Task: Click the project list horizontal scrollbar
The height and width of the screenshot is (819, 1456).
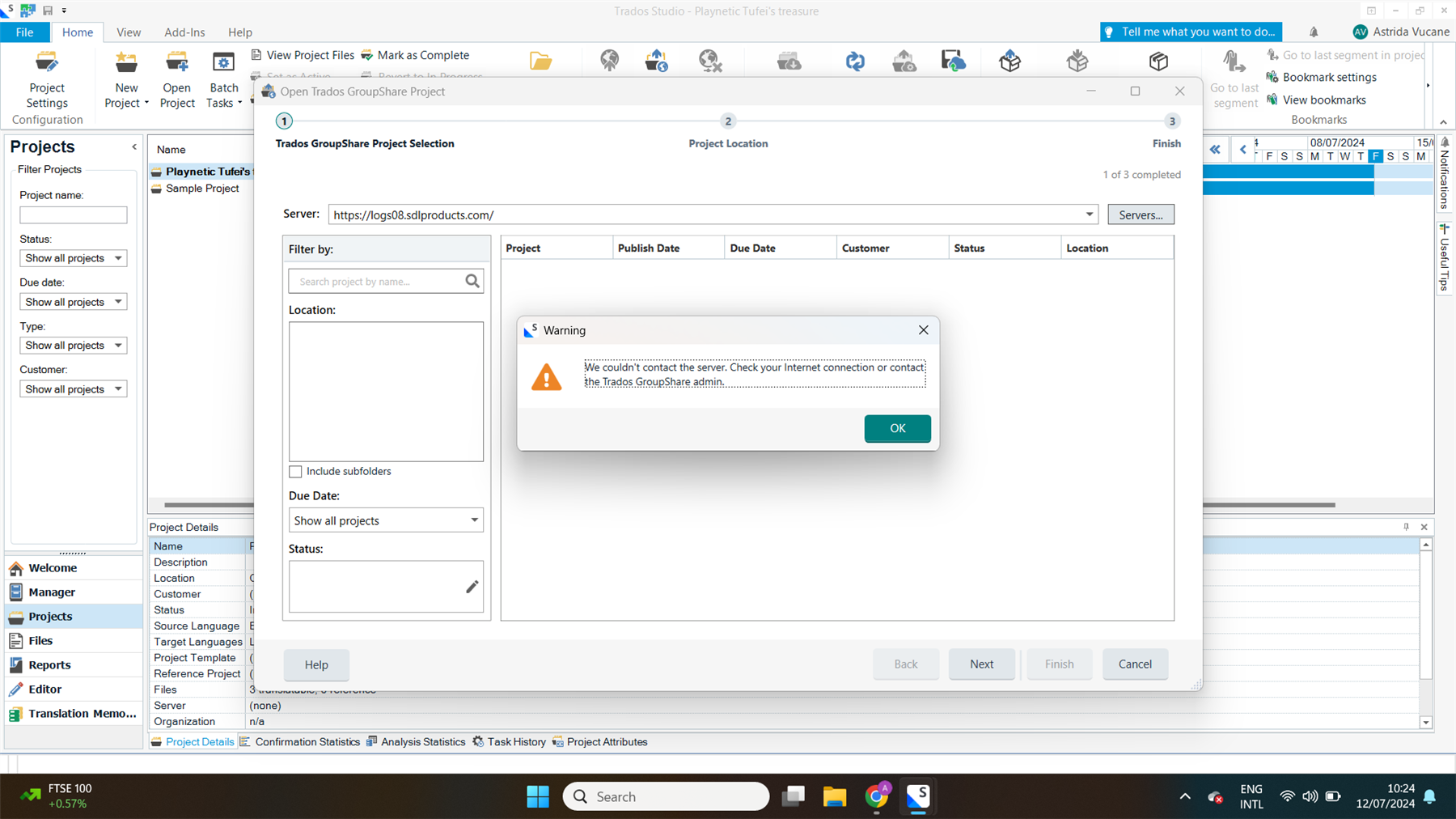Action: (x=209, y=505)
